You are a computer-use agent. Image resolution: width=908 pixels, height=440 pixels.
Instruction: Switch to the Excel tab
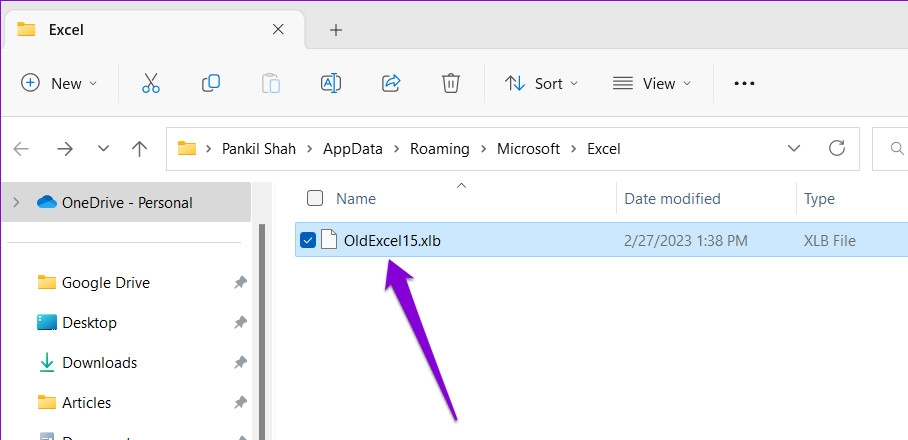pos(153,30)
